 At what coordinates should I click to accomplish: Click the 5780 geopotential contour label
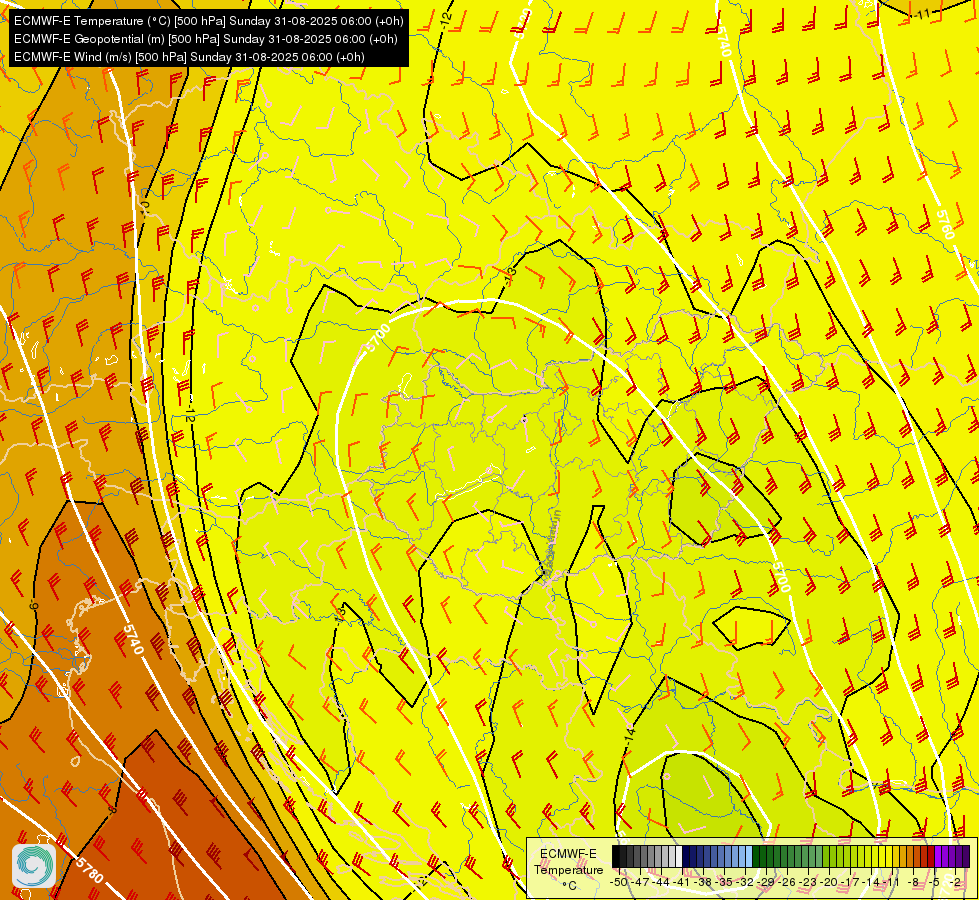pyautogui.click(x=89, y=869)
